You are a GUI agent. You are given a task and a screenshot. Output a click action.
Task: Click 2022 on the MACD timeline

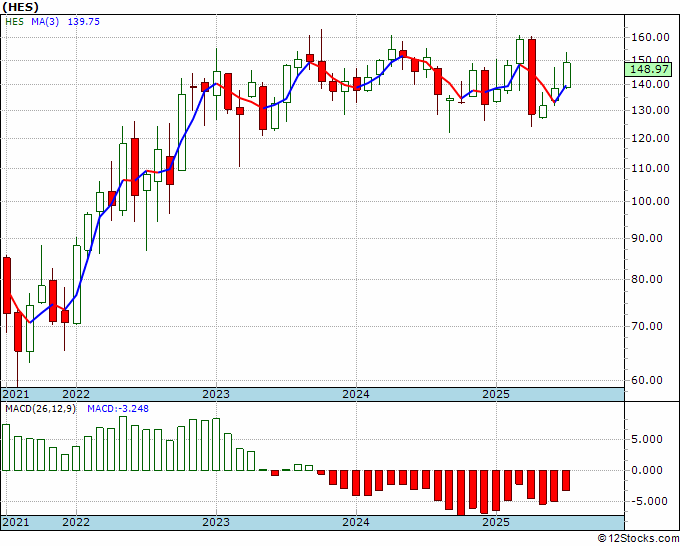[76, 522]
